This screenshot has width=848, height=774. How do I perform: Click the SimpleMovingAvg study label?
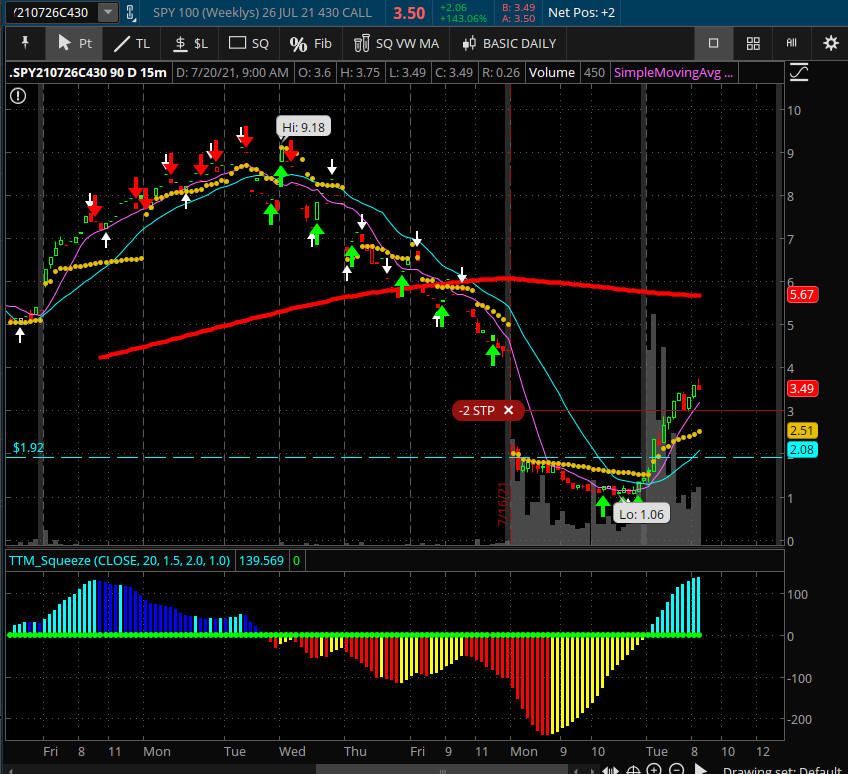point(673,72)
